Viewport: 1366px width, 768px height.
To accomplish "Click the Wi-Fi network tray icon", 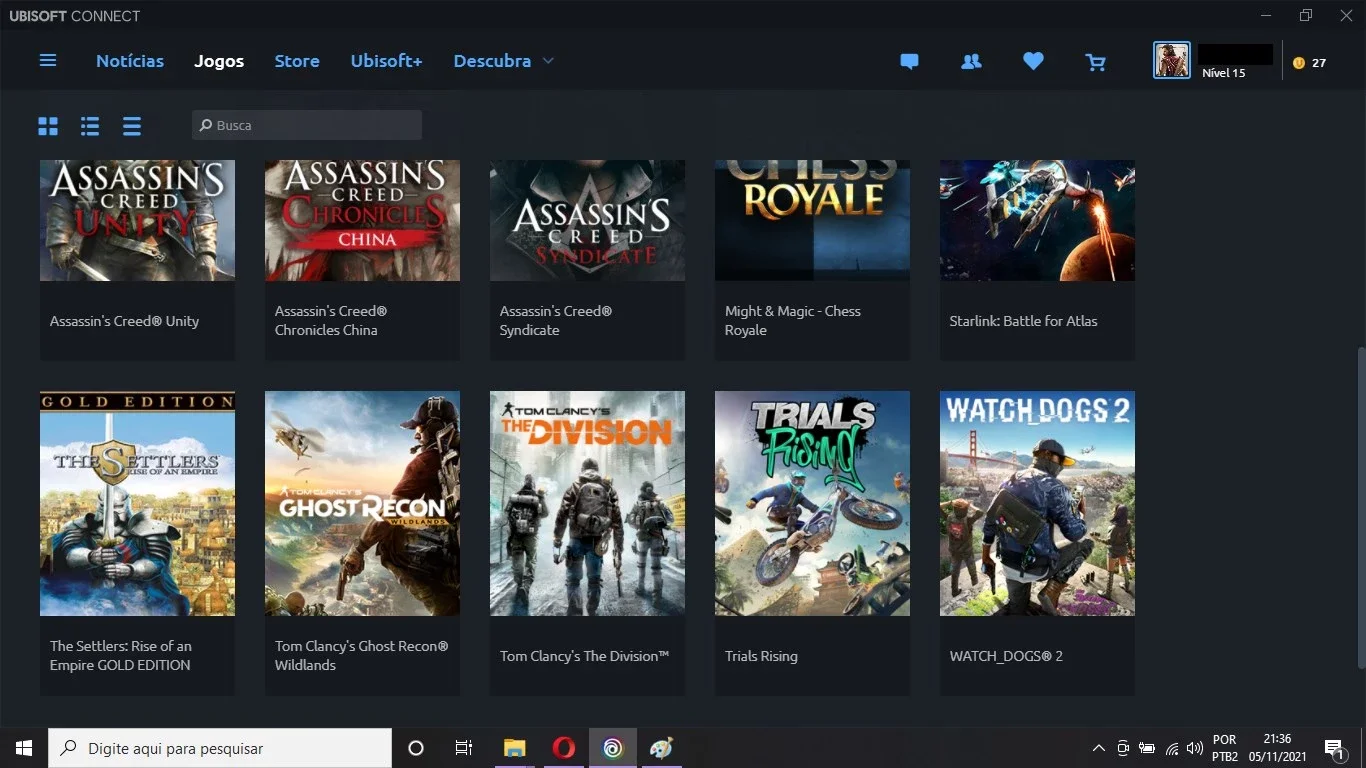I will pyautogui.click(x=1171, y=748).
